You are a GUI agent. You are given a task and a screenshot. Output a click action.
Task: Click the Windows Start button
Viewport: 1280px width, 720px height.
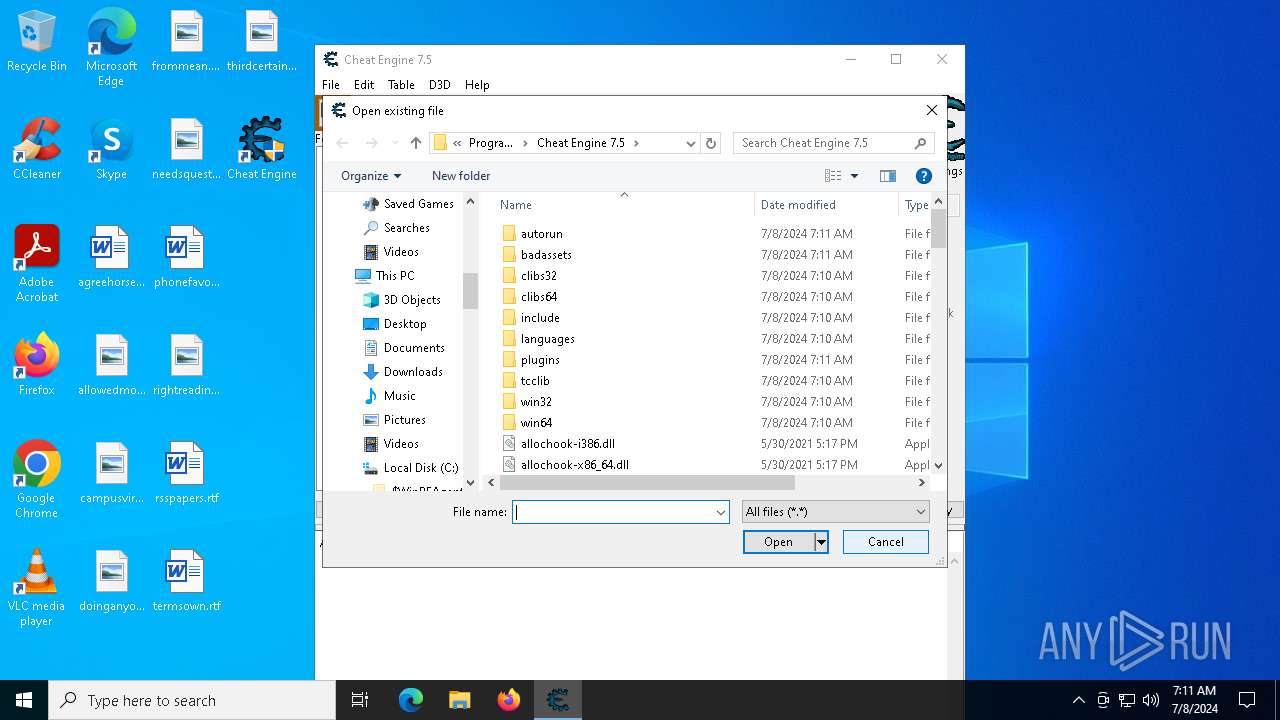click(x=24, y=700)
